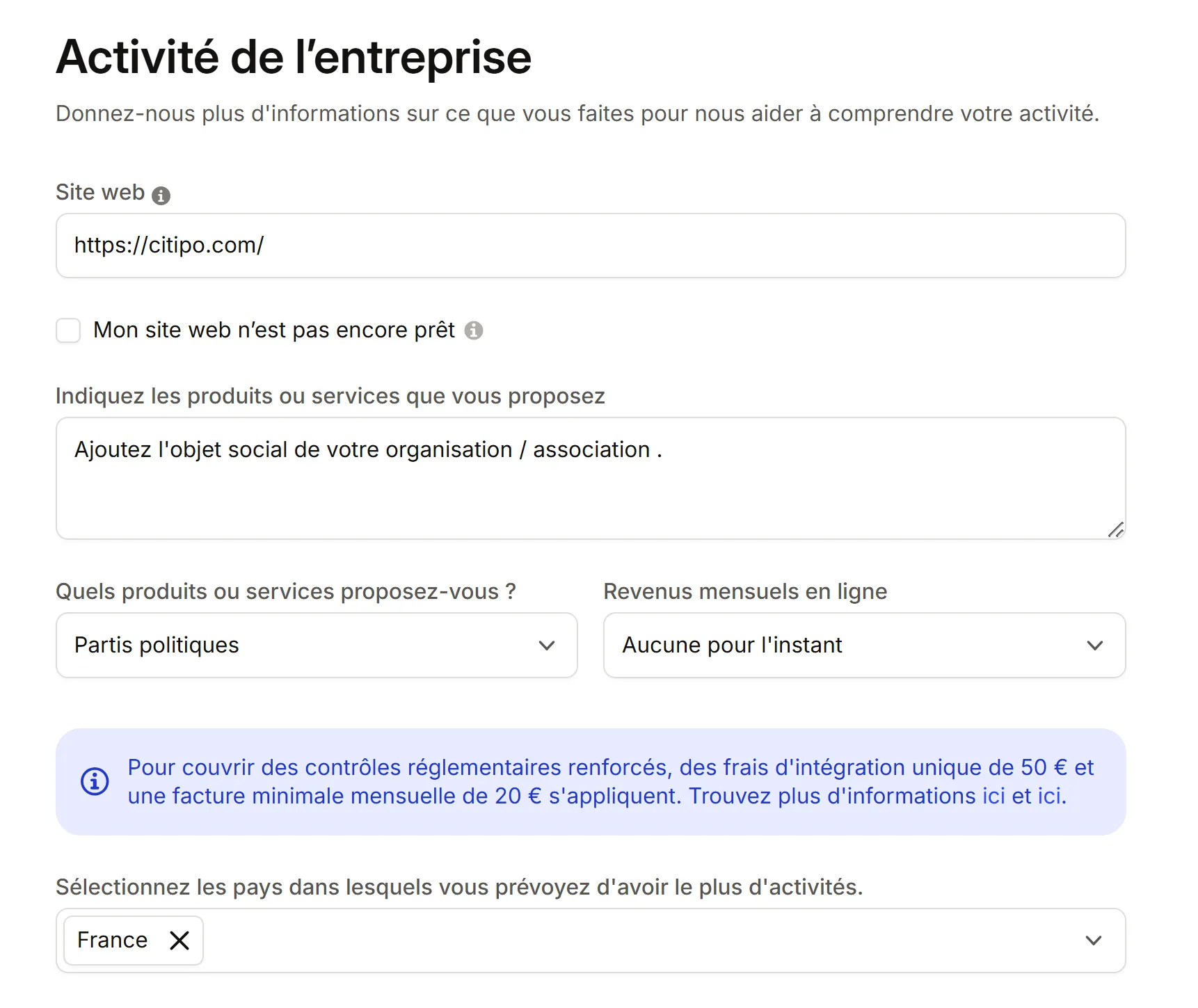Click the "Mon site web n'est pas encore prêt" label
The width and height of the screenshot is (1198, 1008).
(x=273, y=330)
